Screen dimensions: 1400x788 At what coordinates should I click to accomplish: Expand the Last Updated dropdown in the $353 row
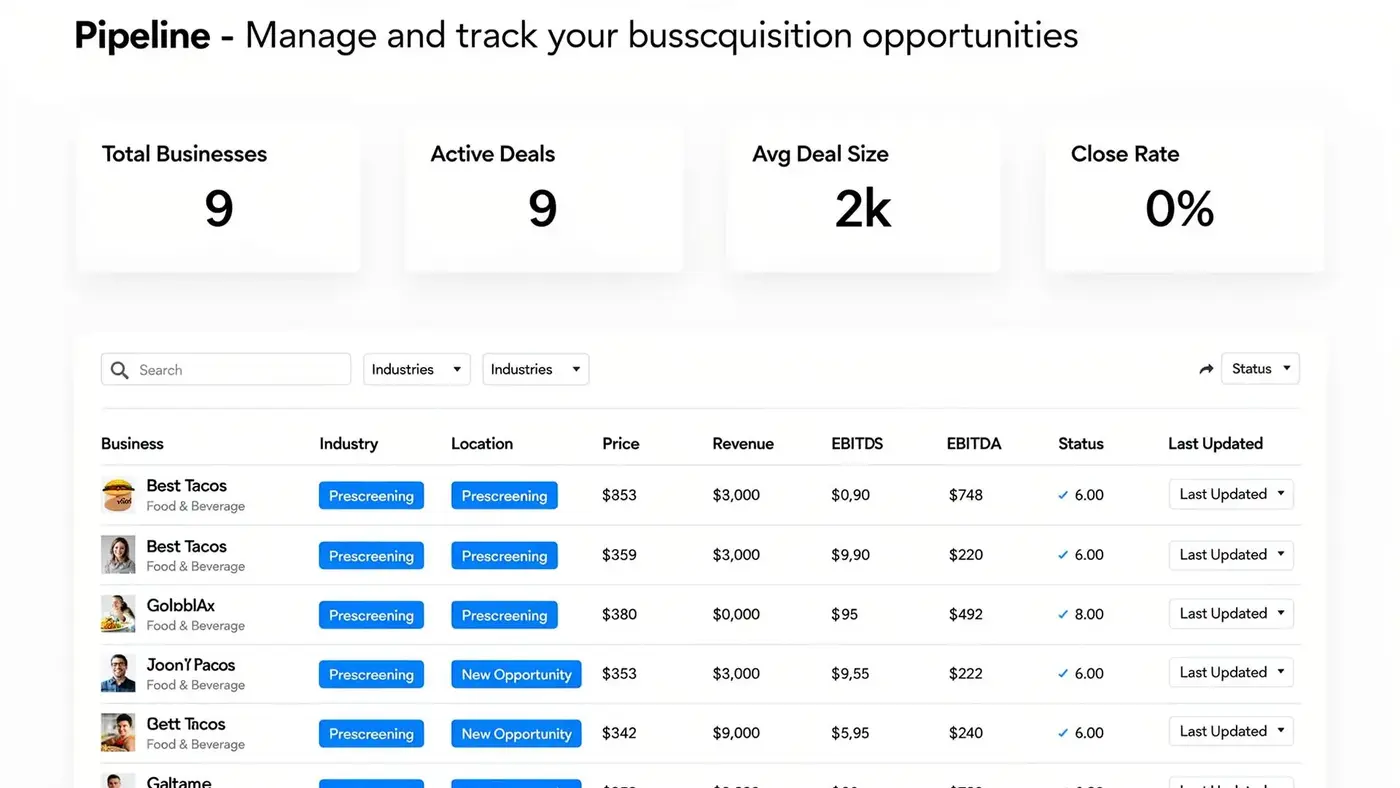[x=1231, y=672]
